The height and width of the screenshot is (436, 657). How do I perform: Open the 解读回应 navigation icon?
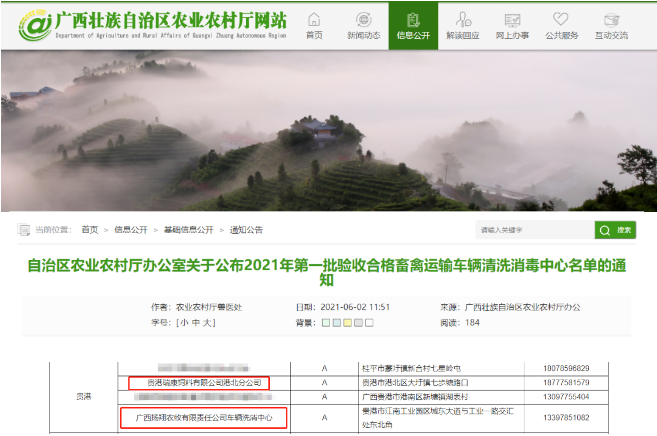pos(463,25)
